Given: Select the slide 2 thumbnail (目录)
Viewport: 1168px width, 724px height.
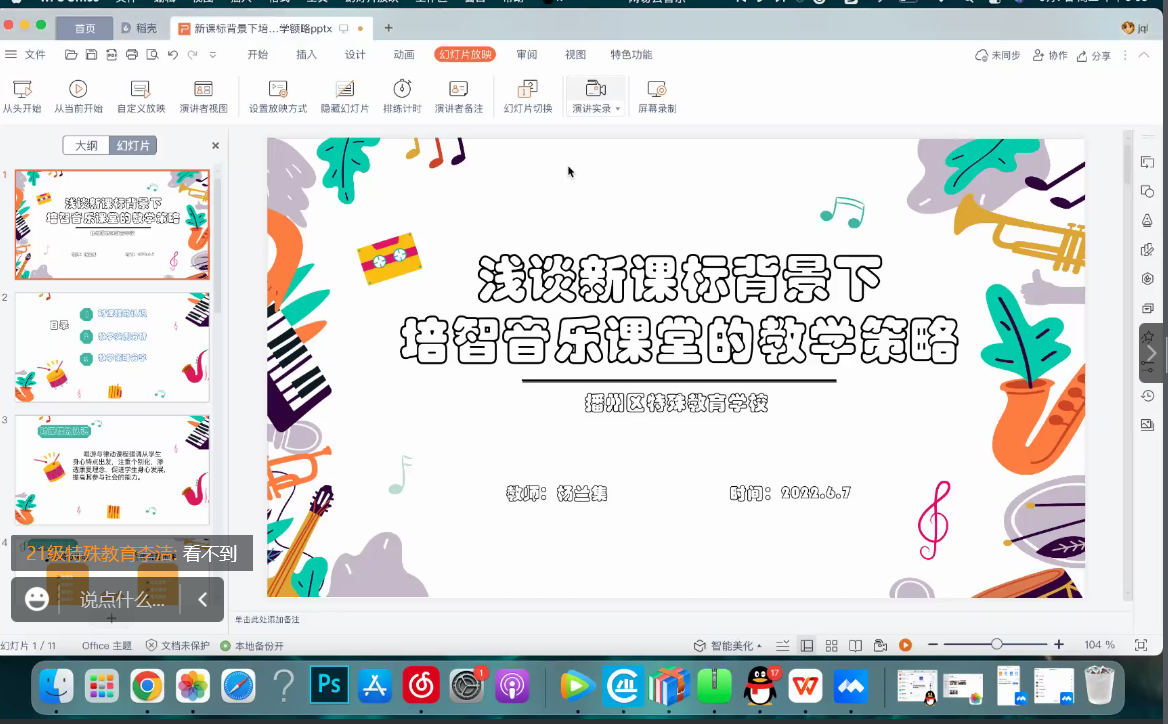Looking at the screenshot, I should point(112,347).
